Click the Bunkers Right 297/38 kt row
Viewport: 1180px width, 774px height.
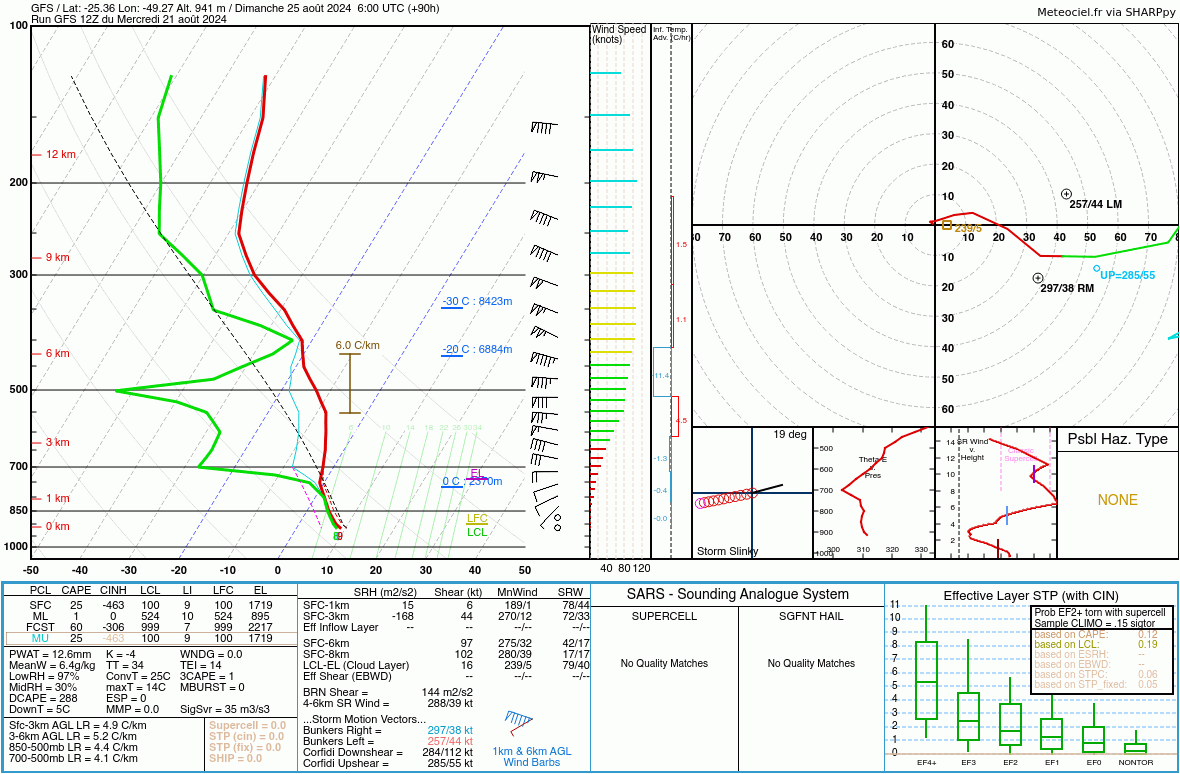(388, 730)
